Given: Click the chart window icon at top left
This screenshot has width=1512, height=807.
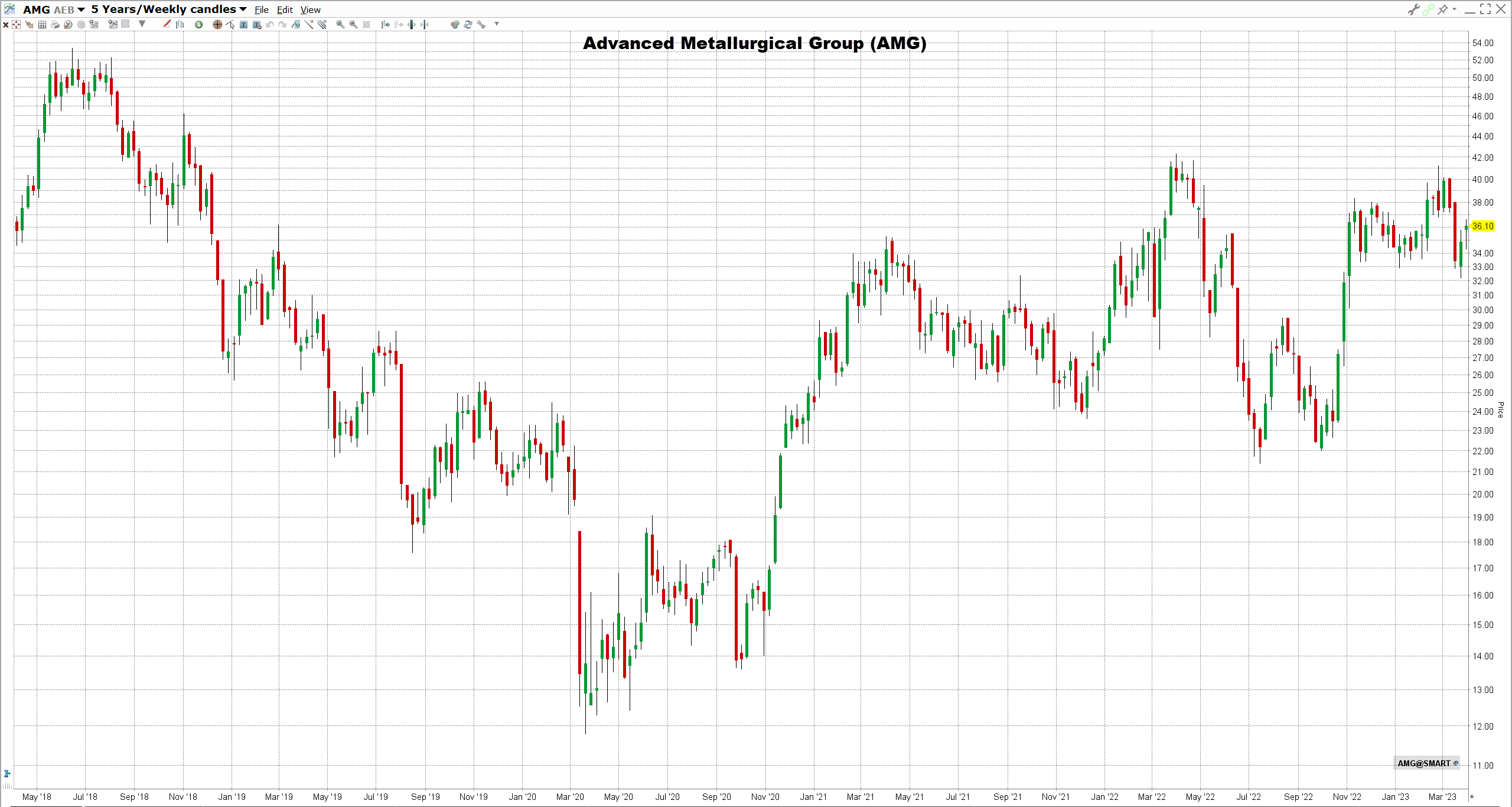Looking at the screenshot, I should click(9, 9).
